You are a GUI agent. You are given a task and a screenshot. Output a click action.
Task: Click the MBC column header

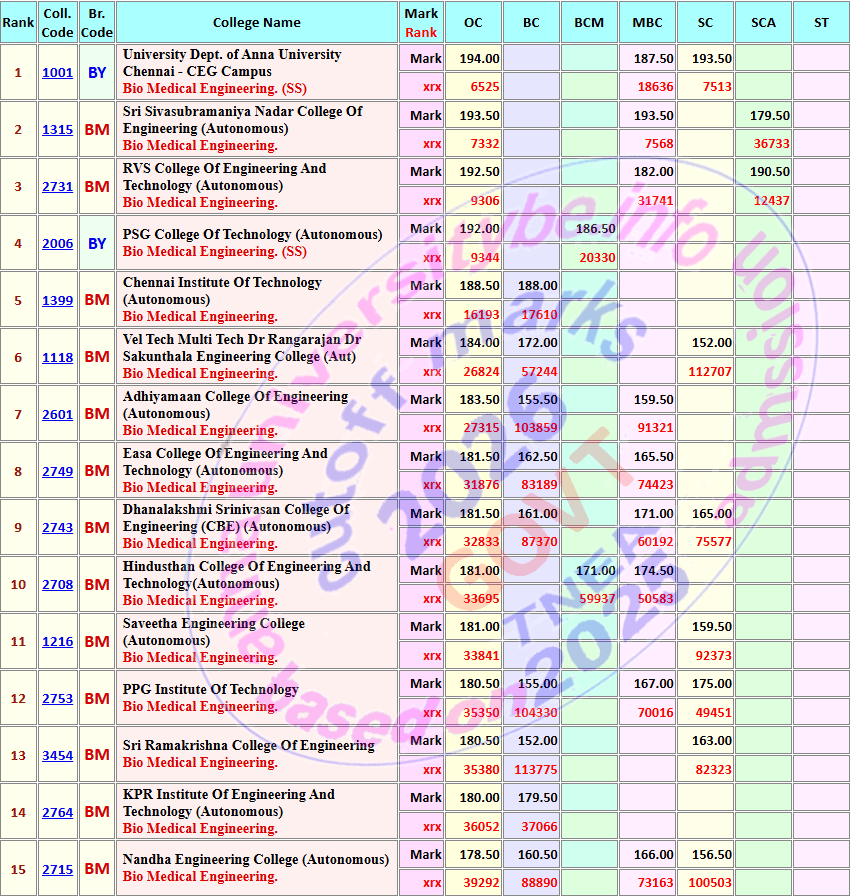tap(647, 22)
